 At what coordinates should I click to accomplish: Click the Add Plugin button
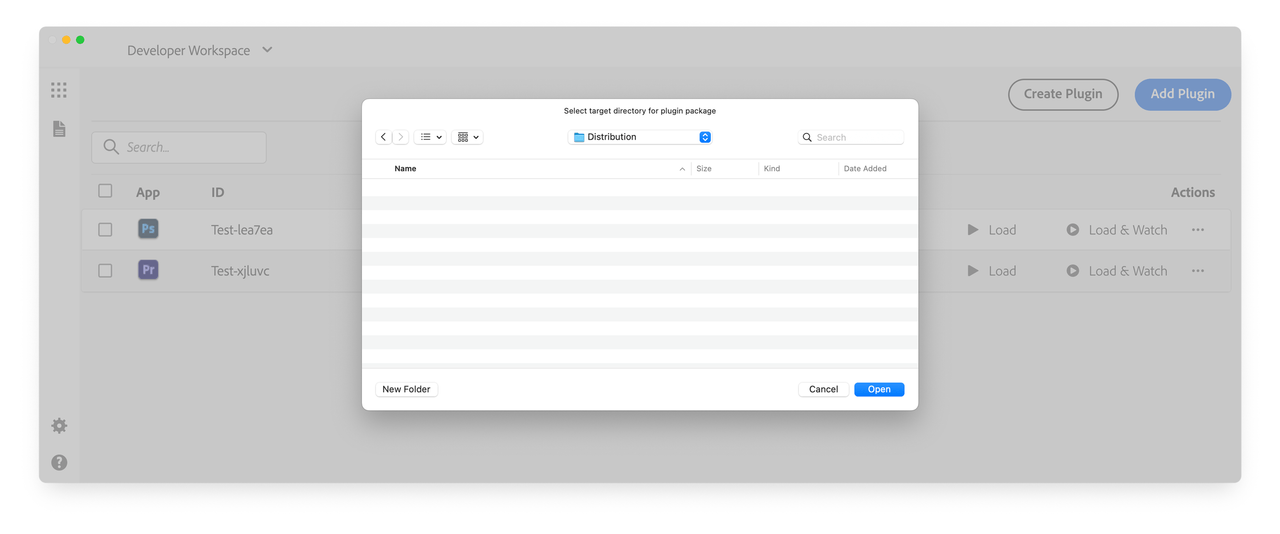click(x=1183, y=94)
